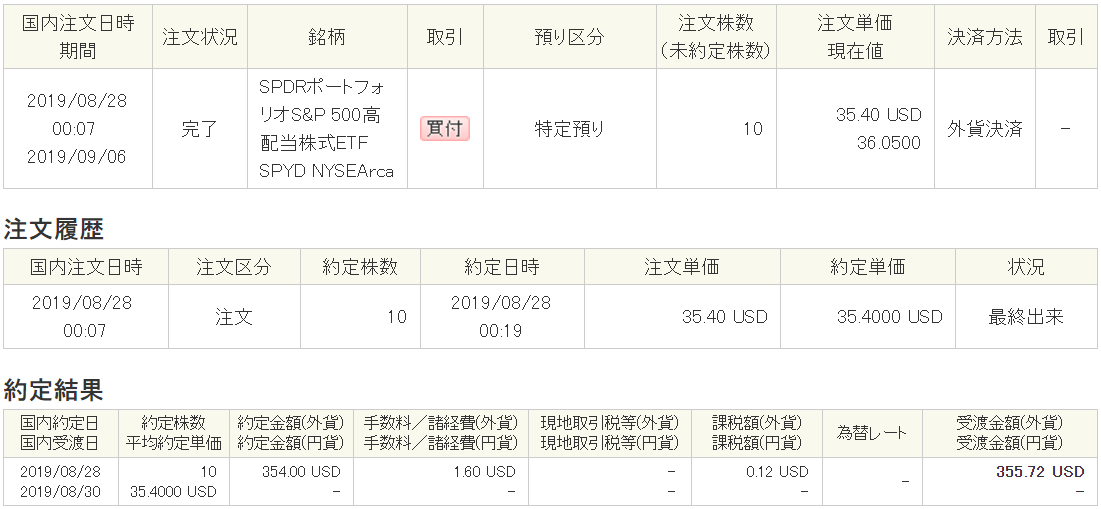Click the 外貨決済 settlement cell

[984, 129]
